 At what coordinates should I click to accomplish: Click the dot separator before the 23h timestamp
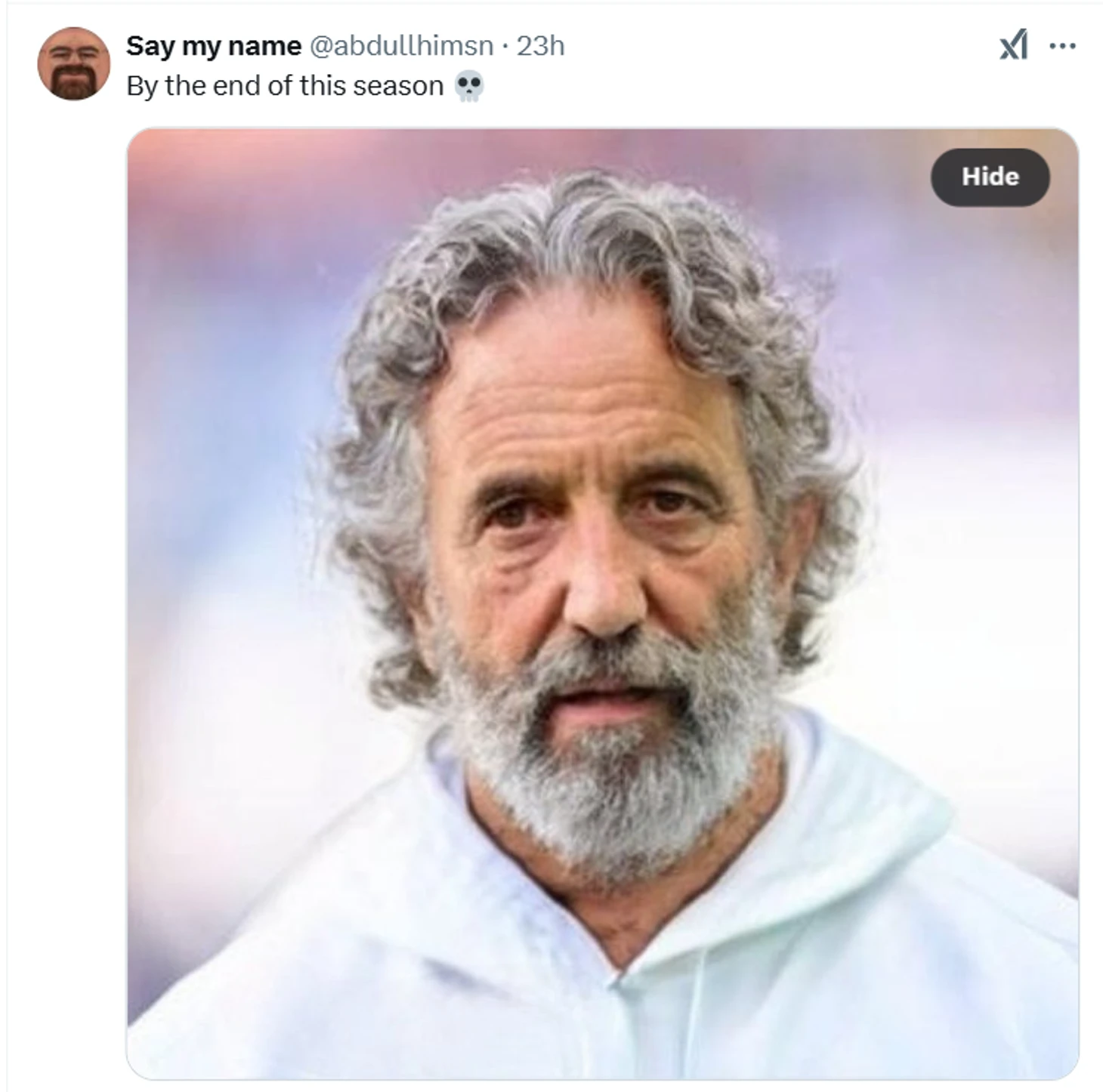point(505,47)
